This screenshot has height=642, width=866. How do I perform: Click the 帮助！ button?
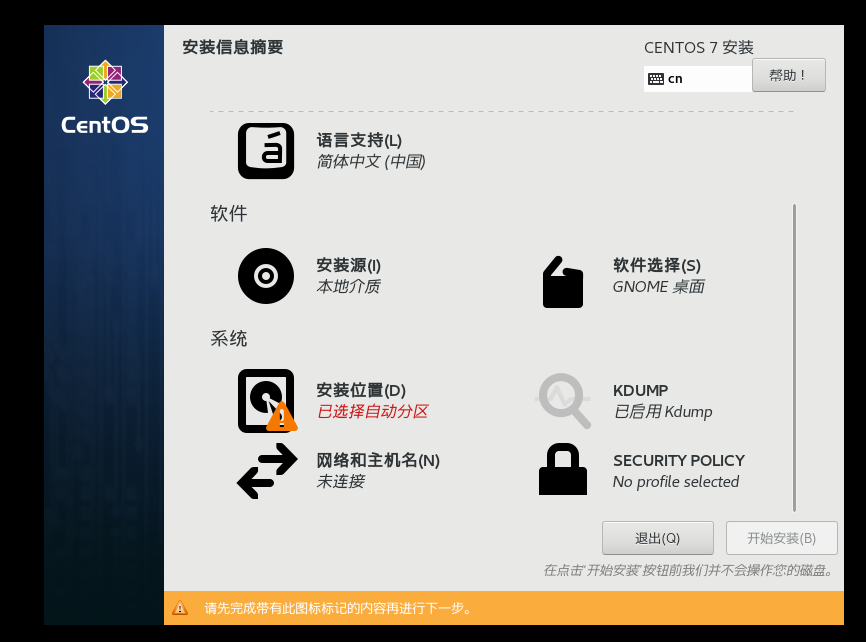tap(788, 74)
